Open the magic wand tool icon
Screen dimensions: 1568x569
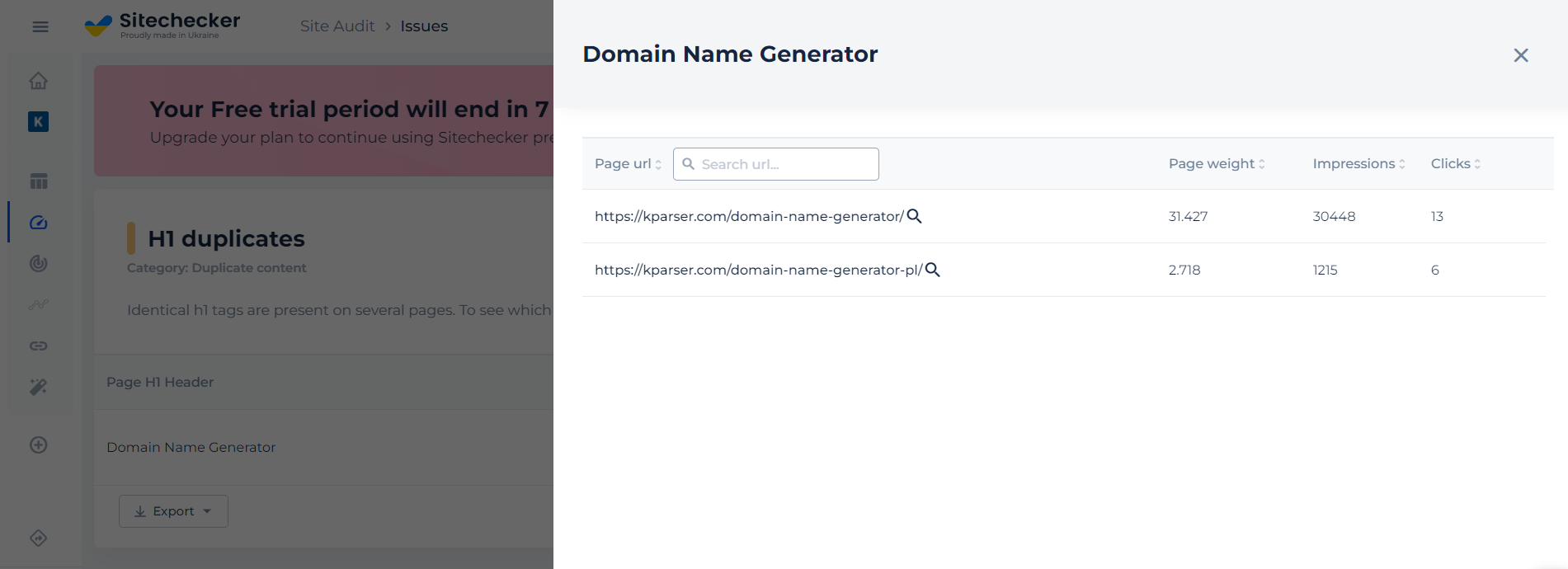[39, 387]
